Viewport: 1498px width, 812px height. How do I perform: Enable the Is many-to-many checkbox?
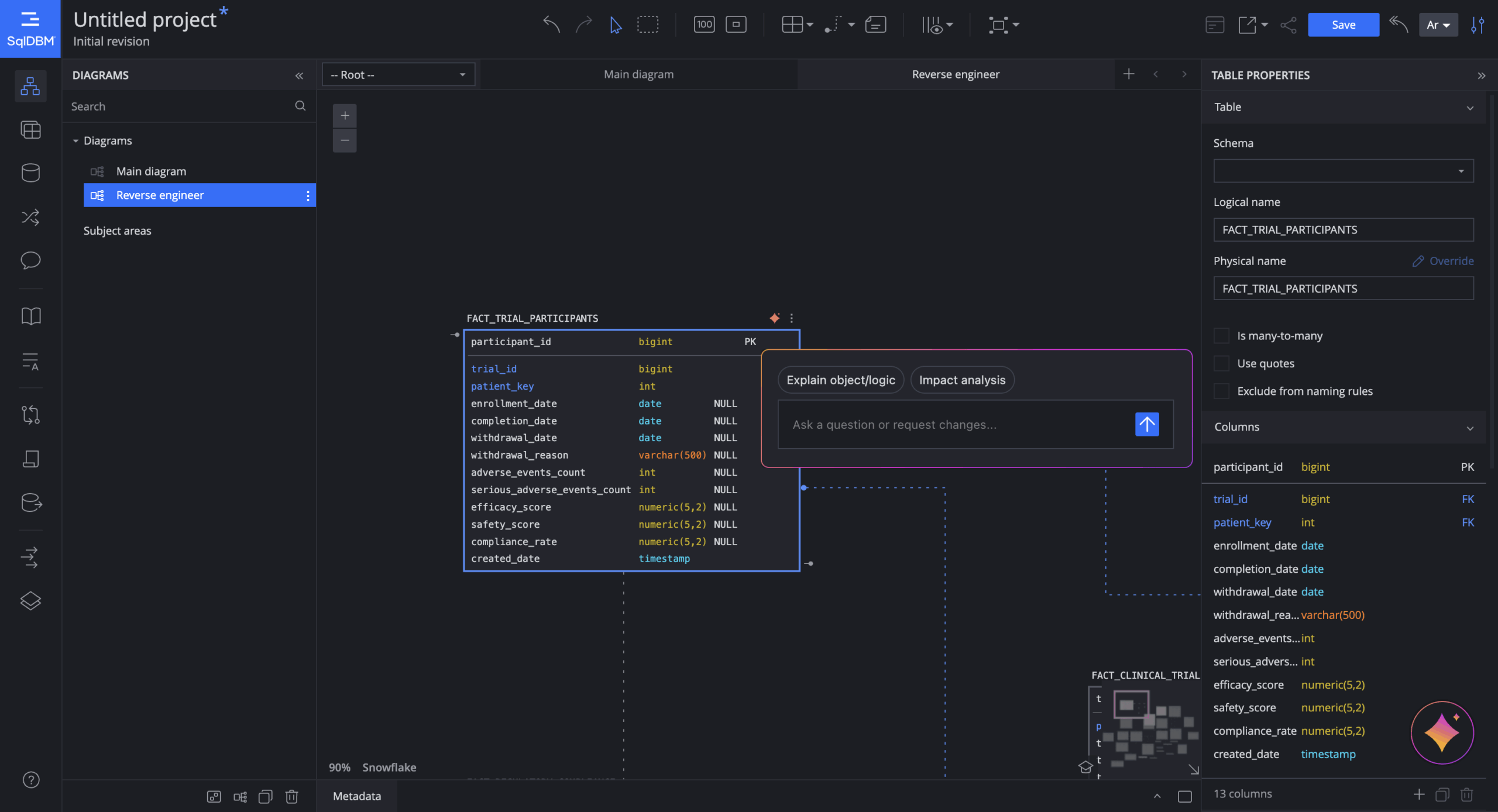1221,336
